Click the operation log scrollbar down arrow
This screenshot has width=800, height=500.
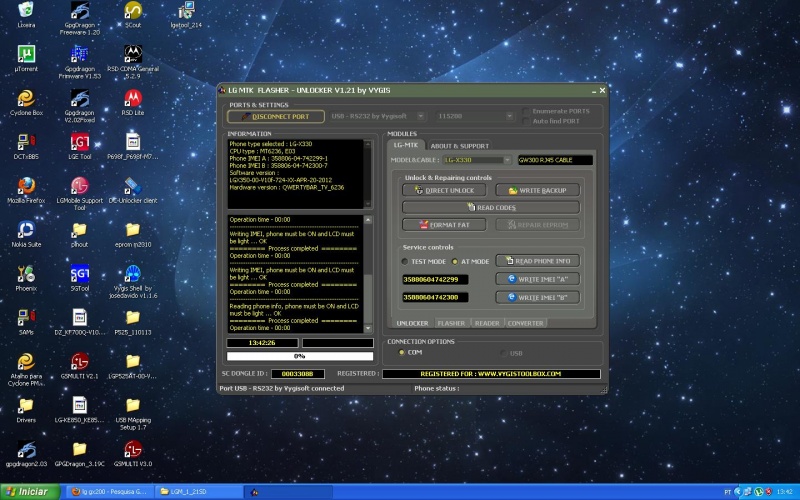coord(368,329)
